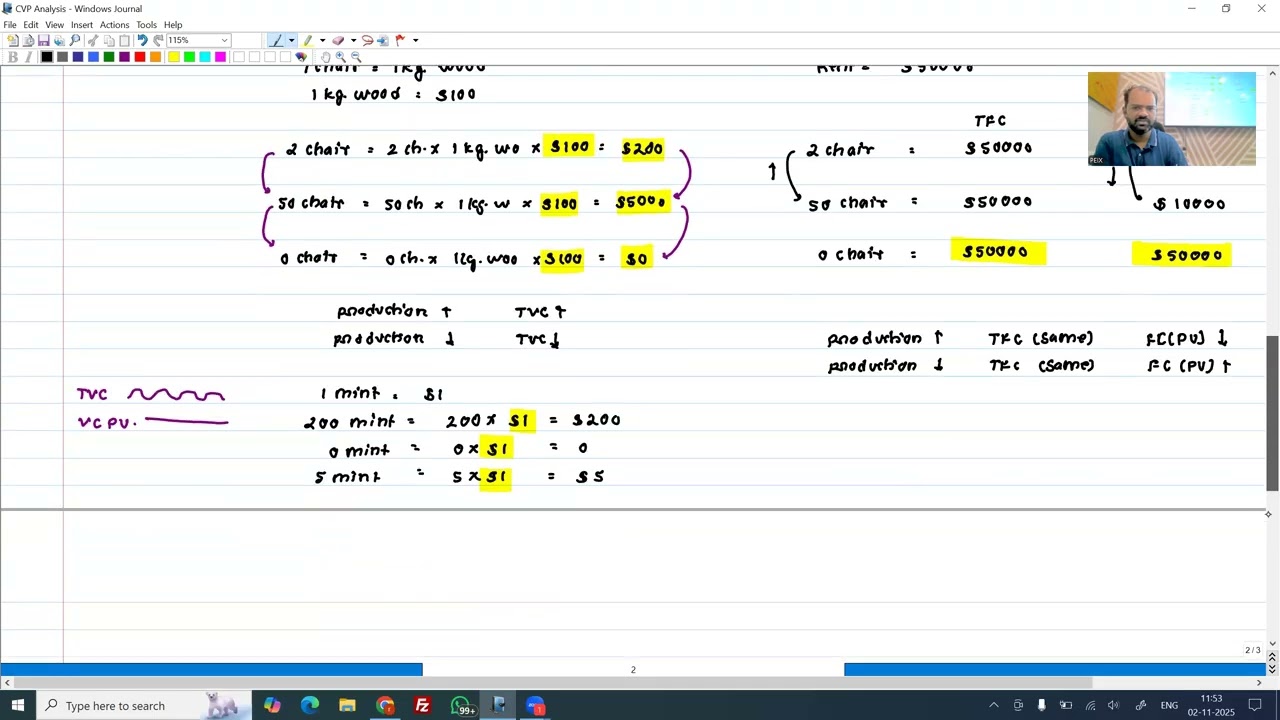This screenshot has height=720, width=1280.
Task: Toggle bold formatting
Action: pos(12,57)
